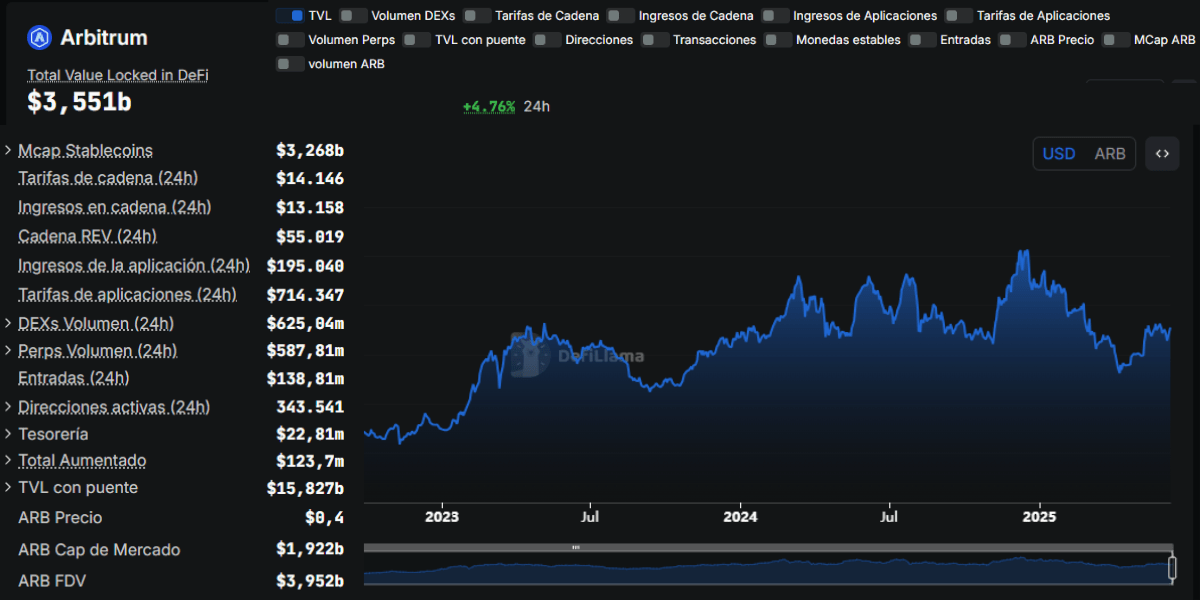Image resolution: width=1200 pixels, height=600 pixels.
Task: Show Direcciones on the chart
Action: click(547, 40)
